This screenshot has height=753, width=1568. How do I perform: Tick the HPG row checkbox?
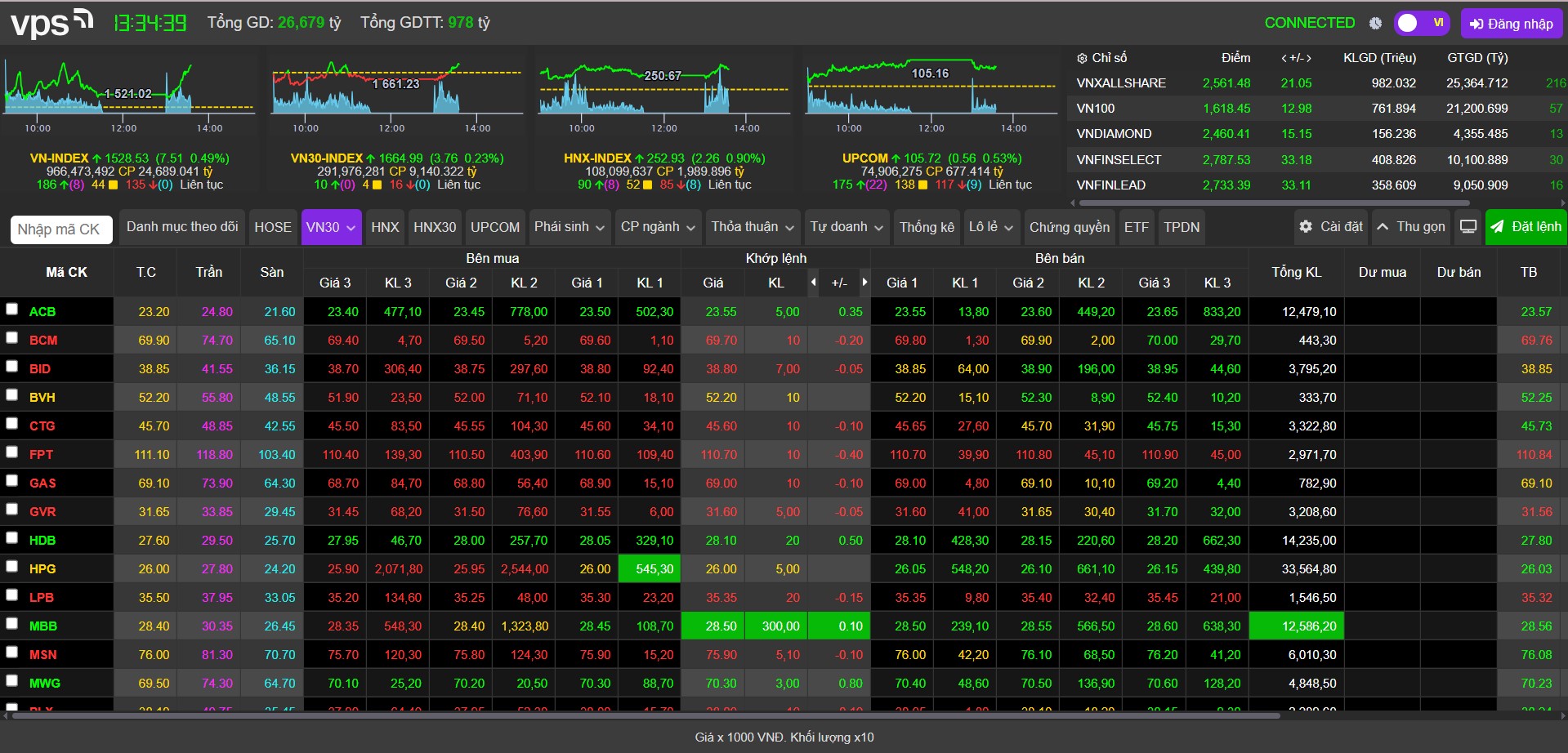[11, 566]
